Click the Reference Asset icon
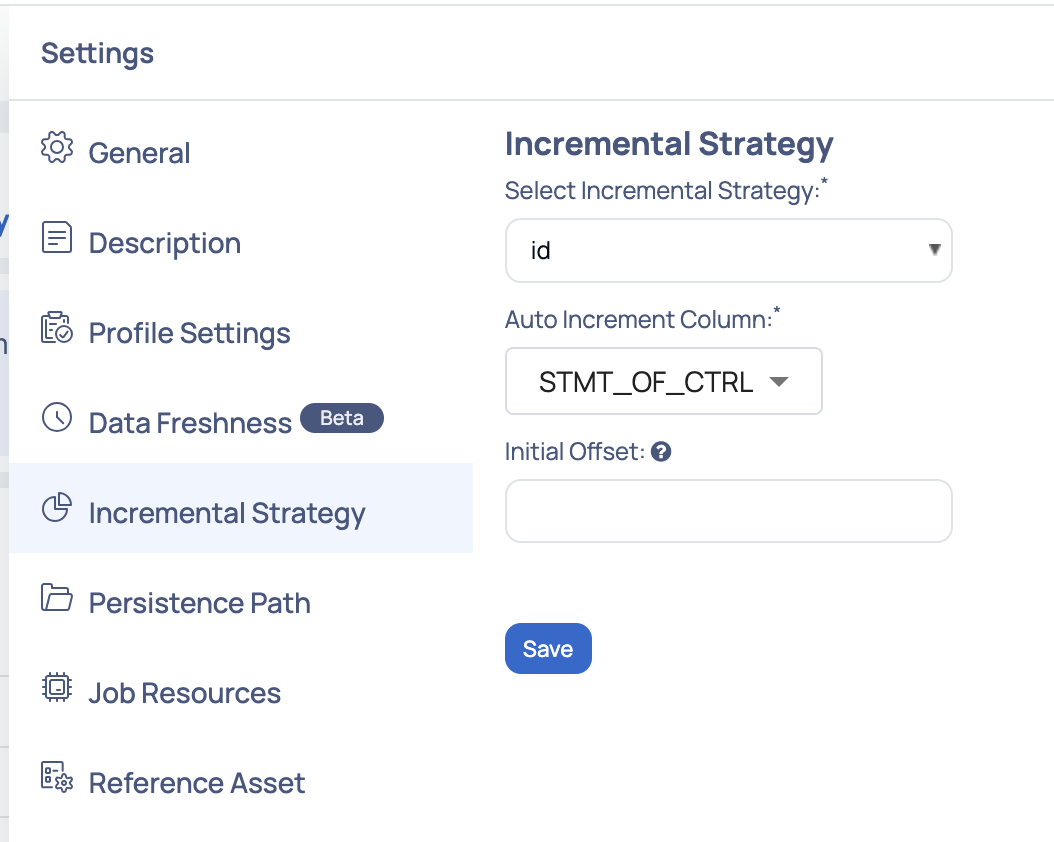 [58, 777]
